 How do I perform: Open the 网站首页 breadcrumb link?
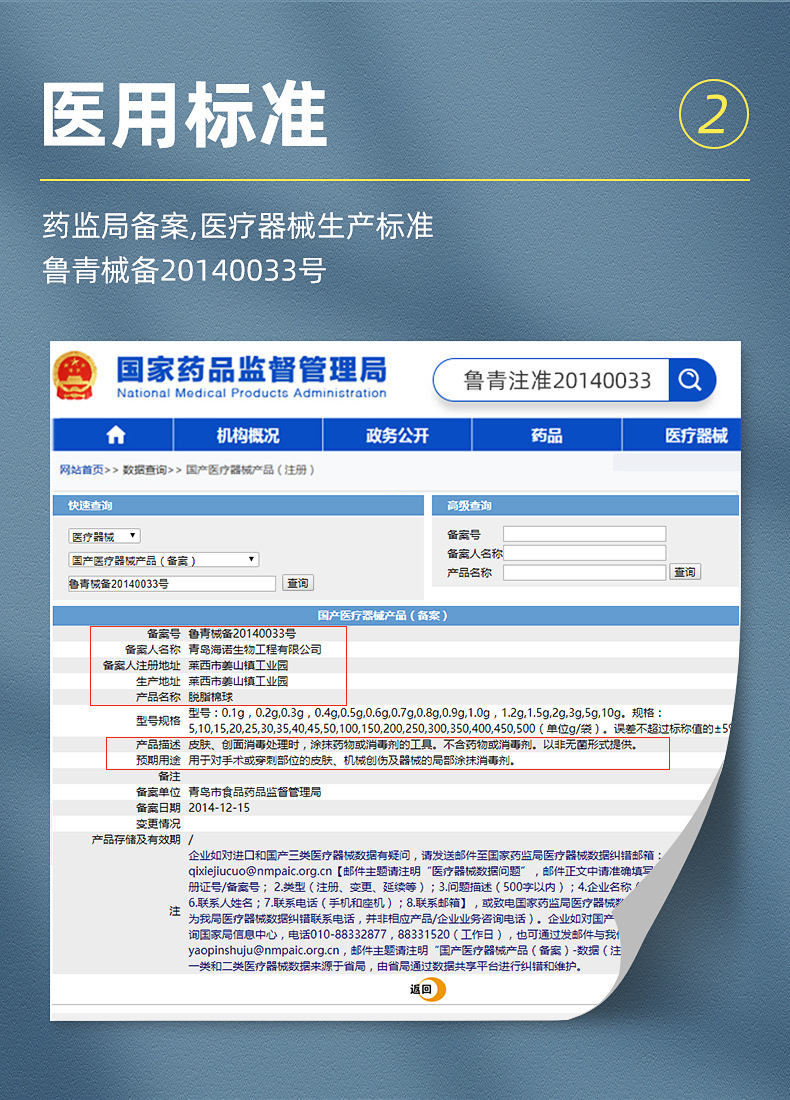(x=81, y=469)
